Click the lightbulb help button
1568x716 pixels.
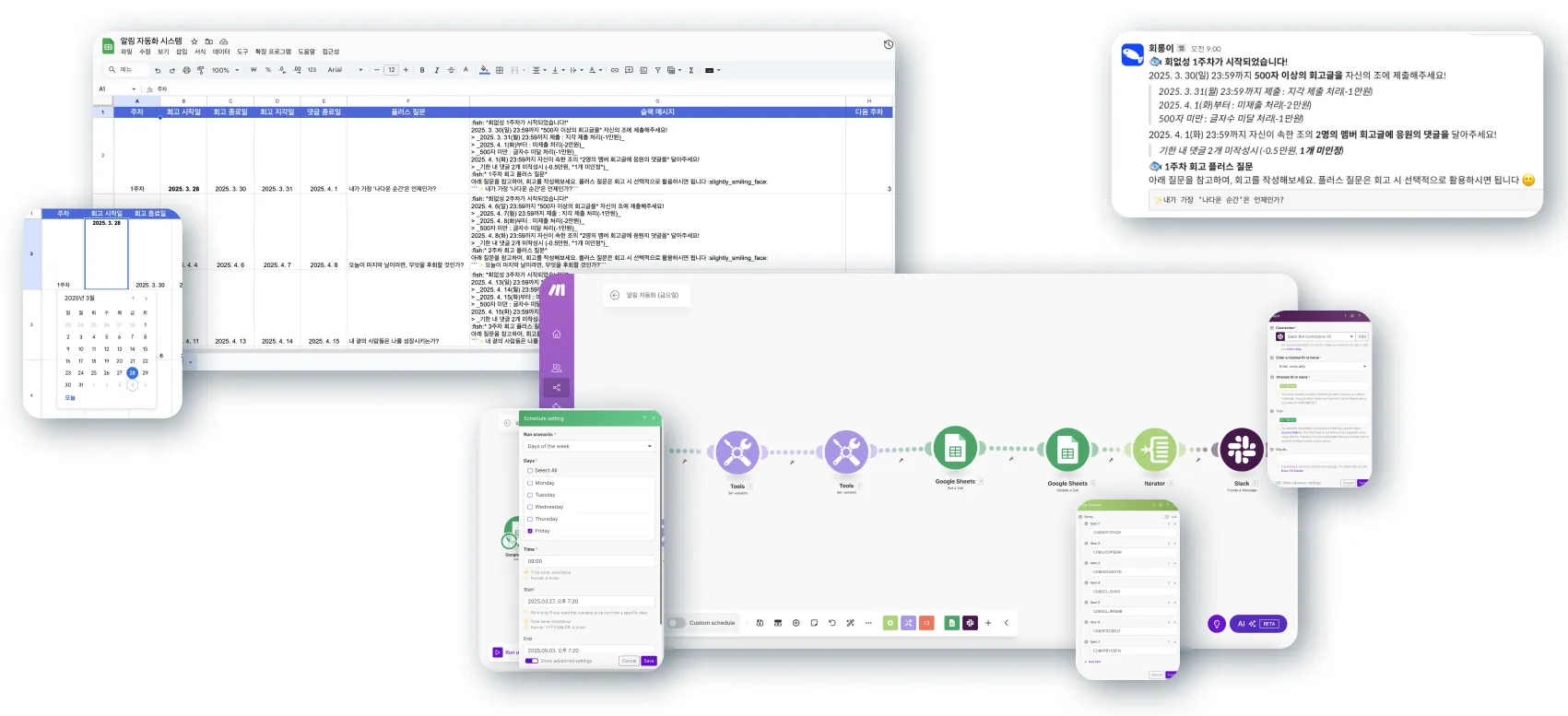pos(1217,624)
